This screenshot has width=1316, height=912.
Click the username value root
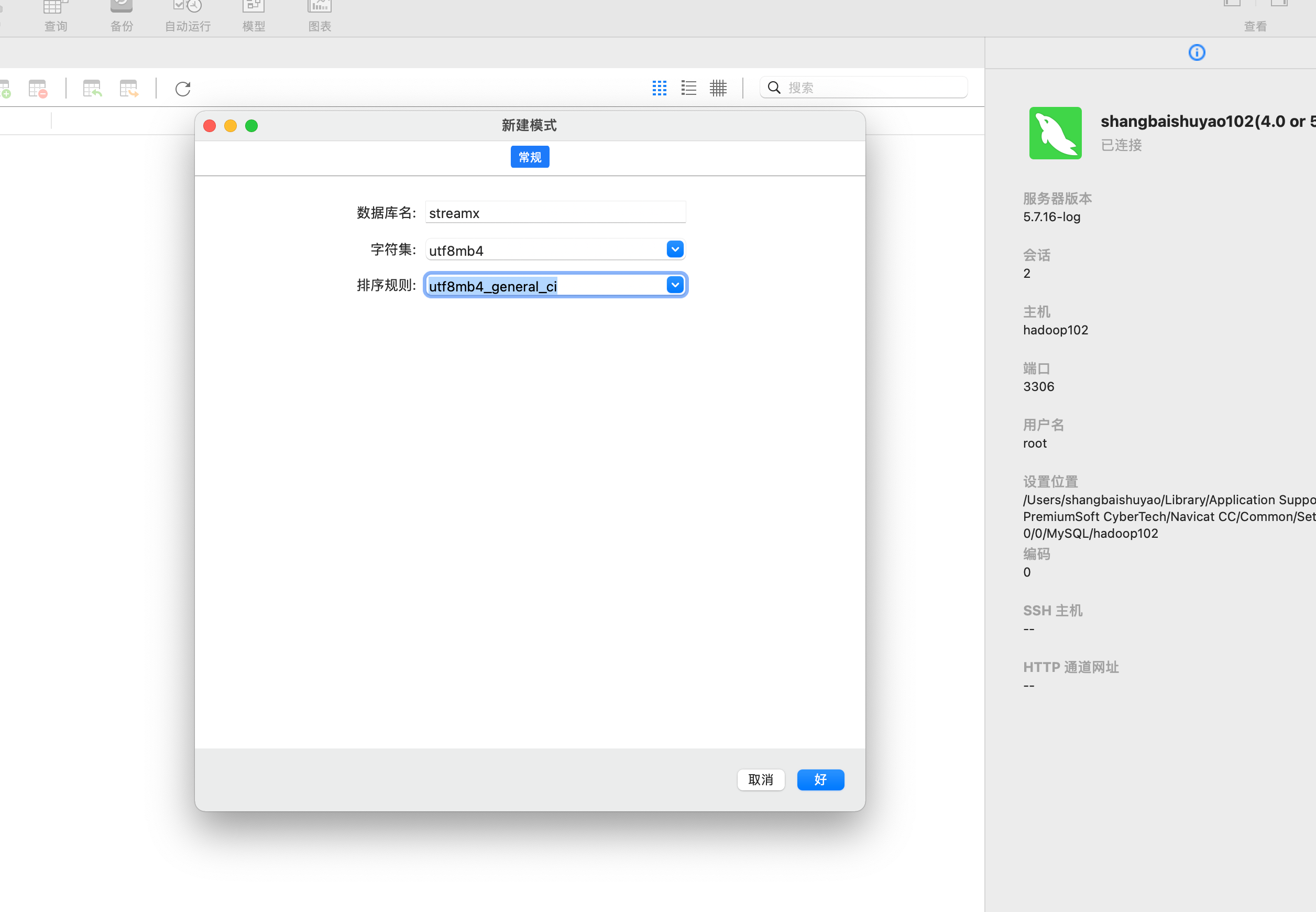click(x=1034, y=443)
